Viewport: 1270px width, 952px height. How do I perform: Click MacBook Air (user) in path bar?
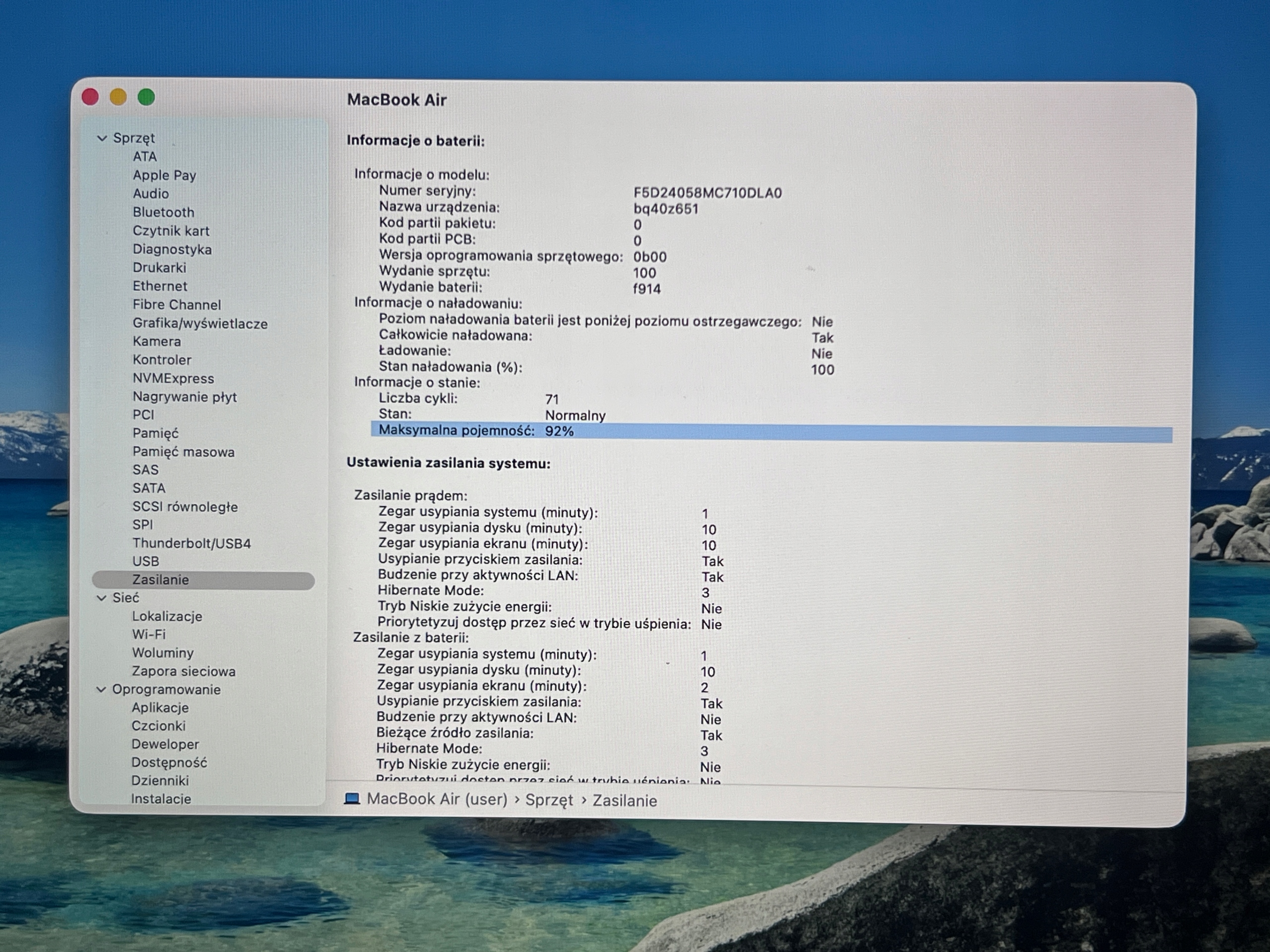(437, 799)
